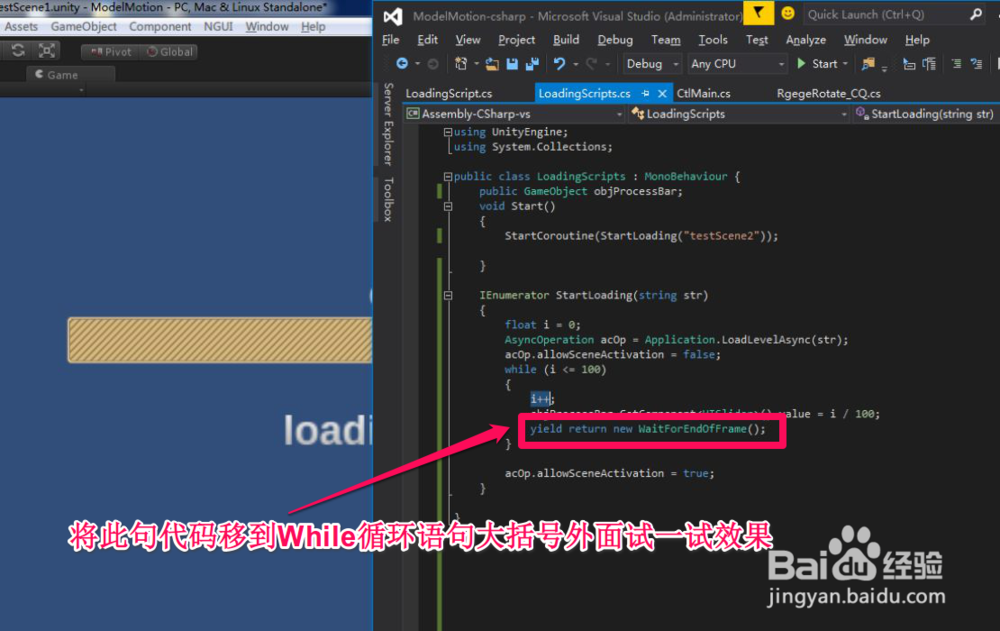Open the Any CPU platform dropdown

737,63
